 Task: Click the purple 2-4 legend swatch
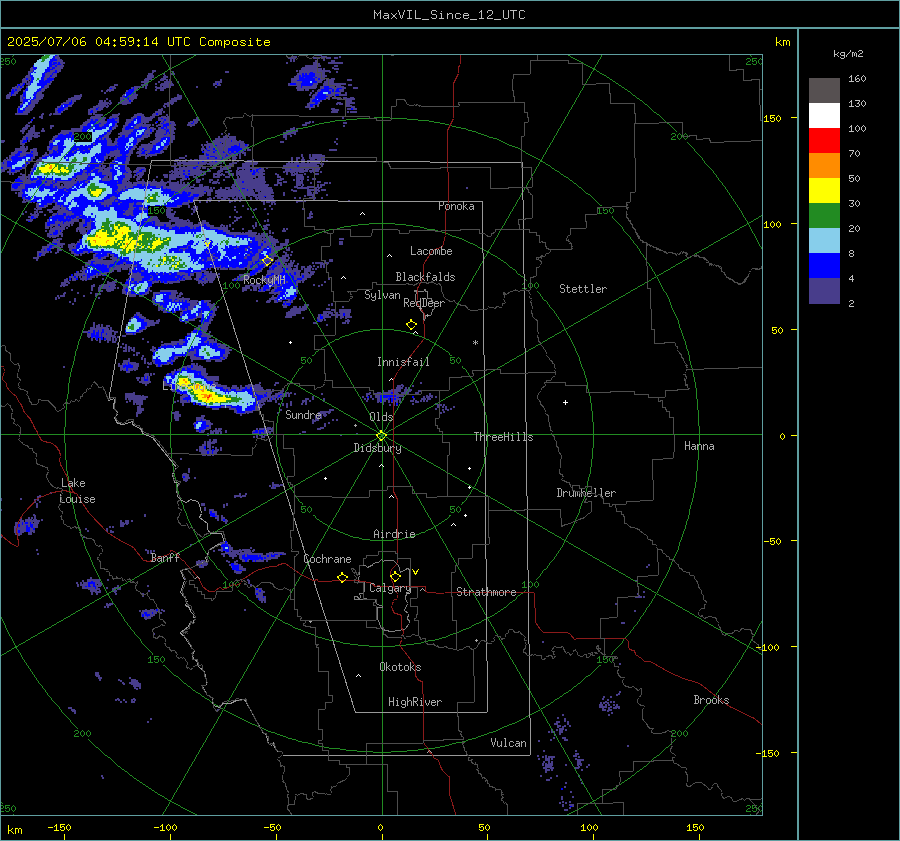(824, 290)
